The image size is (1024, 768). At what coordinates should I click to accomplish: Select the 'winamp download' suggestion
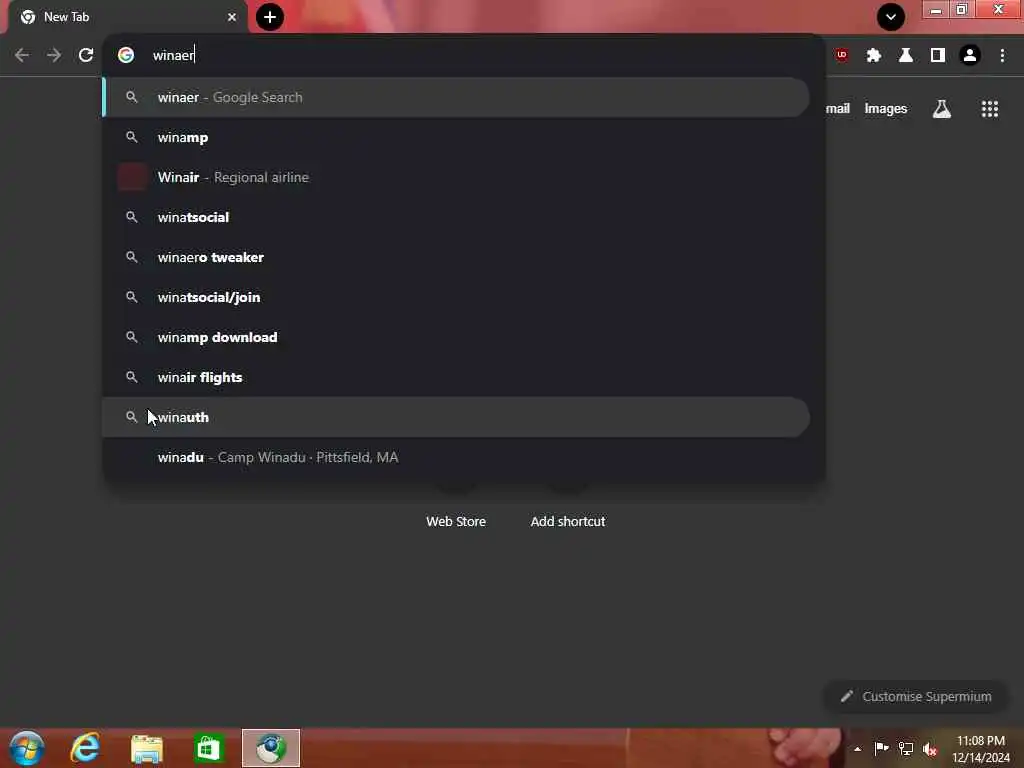click(x=456, y=337)
